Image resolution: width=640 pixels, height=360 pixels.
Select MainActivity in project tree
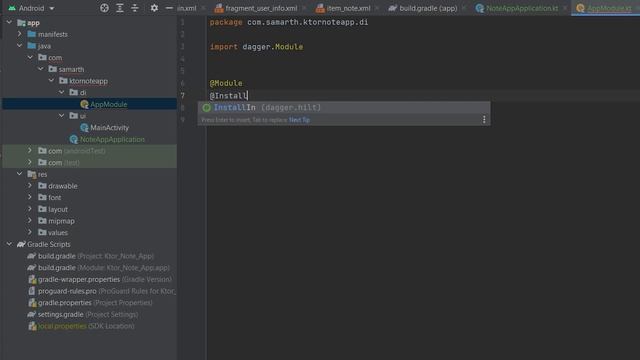point(109,128)
